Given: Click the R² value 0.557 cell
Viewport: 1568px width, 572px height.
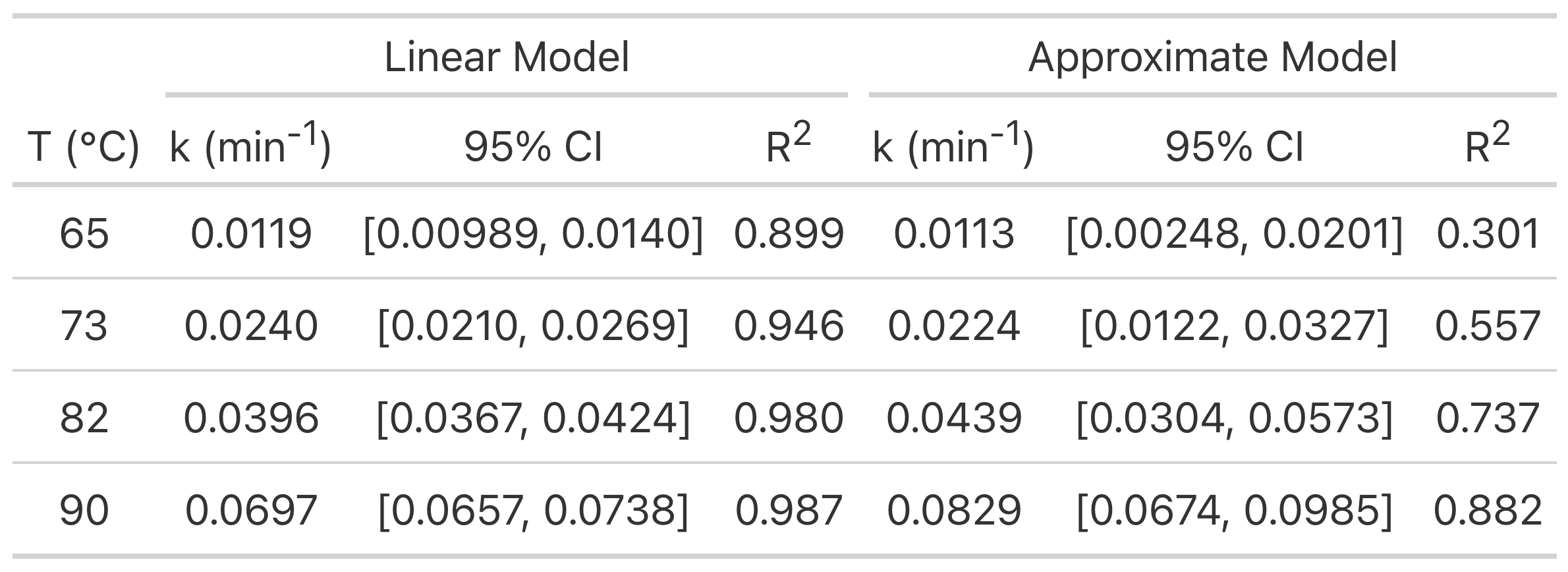Looking at the screenshot, I should 1488,326.
